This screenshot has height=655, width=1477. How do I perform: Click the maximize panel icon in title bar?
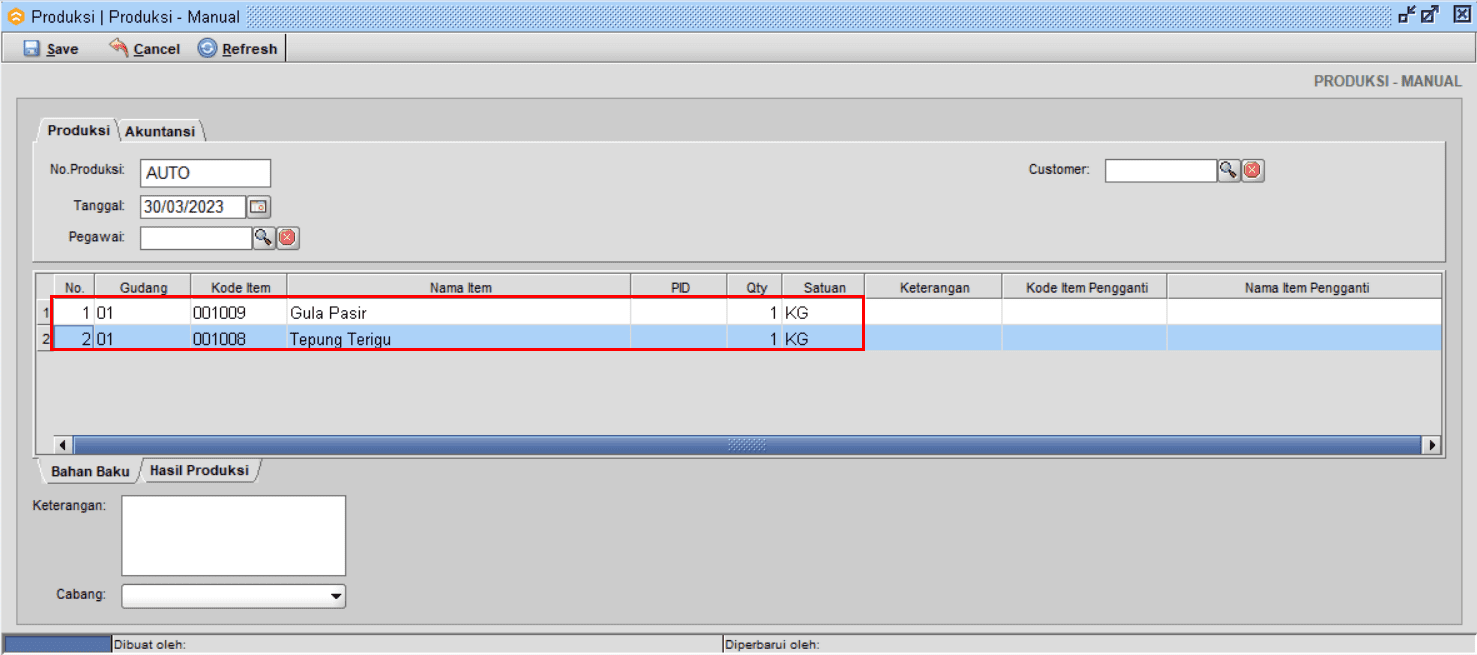pos(1430,14)
